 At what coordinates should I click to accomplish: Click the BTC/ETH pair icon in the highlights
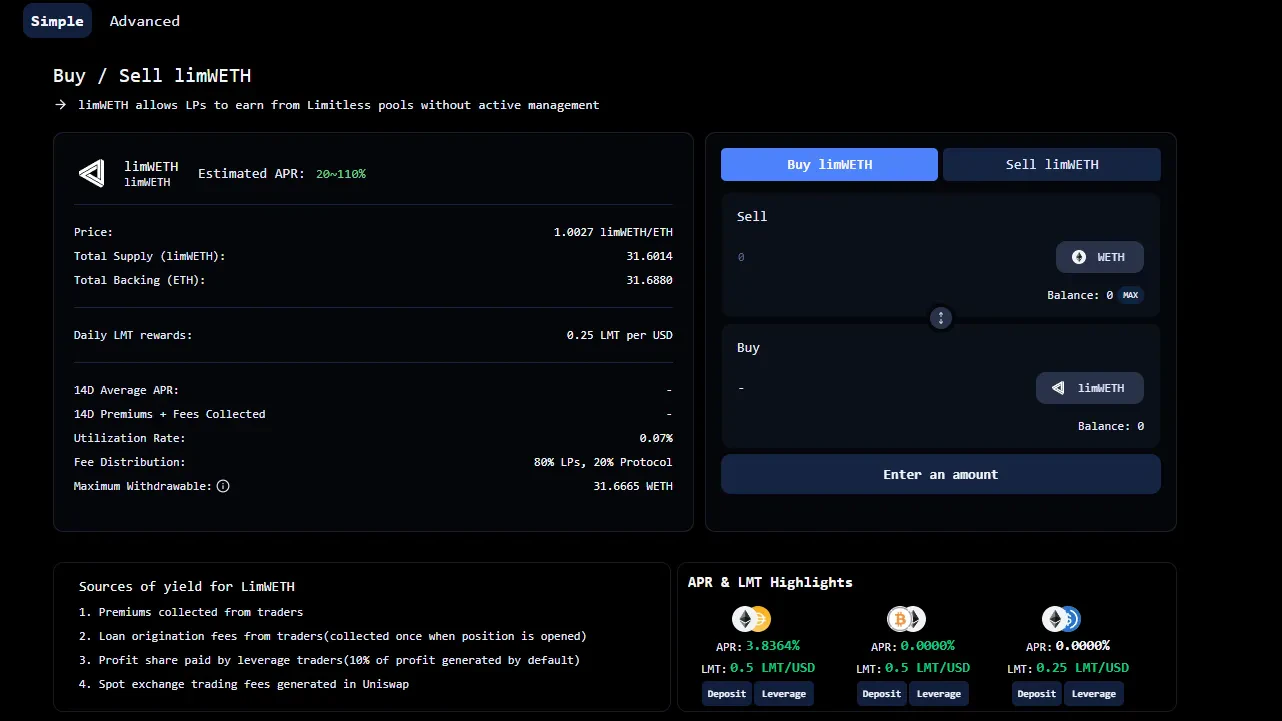coord(907,619)
